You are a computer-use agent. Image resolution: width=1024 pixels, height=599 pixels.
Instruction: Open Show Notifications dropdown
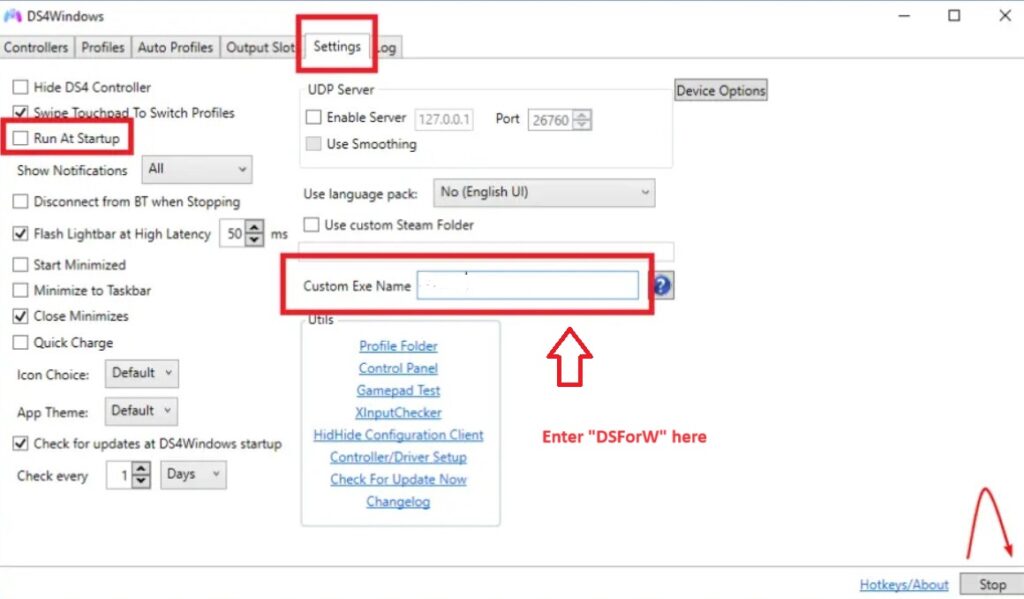(197, 169)
